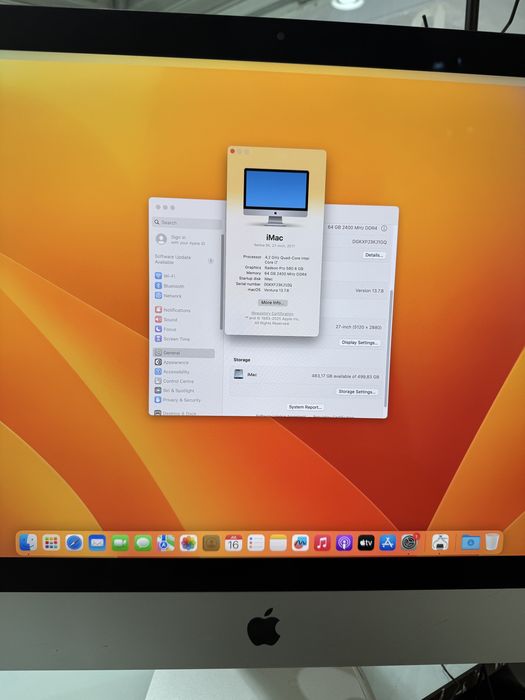525x700 pixels.
Task: Click the Settings sidebar scrollbar
Action: pyautogui.click(x=221, y=282)
